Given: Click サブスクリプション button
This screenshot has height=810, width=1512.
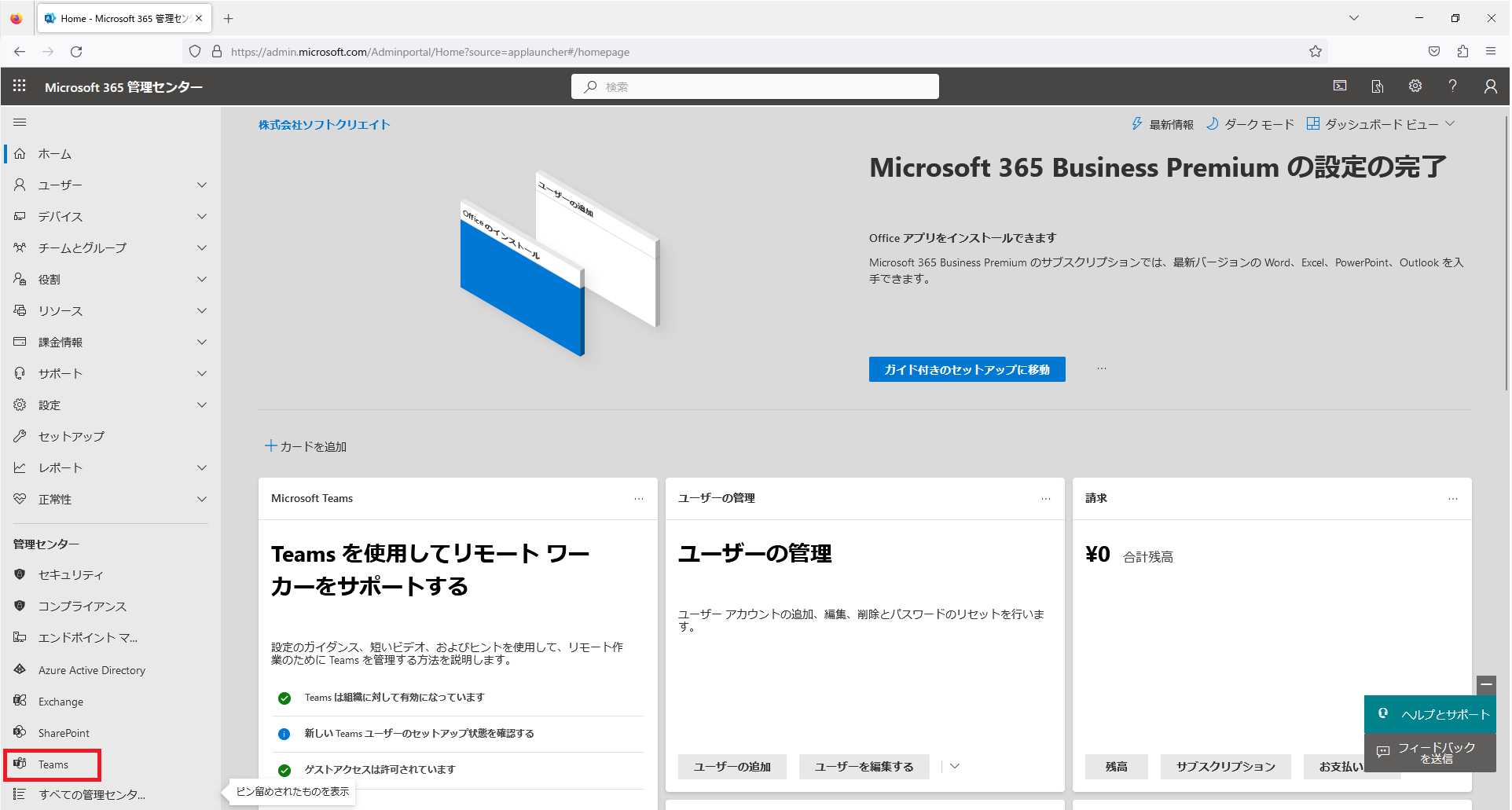Looking at the screenshot, I should (1226, 767).
